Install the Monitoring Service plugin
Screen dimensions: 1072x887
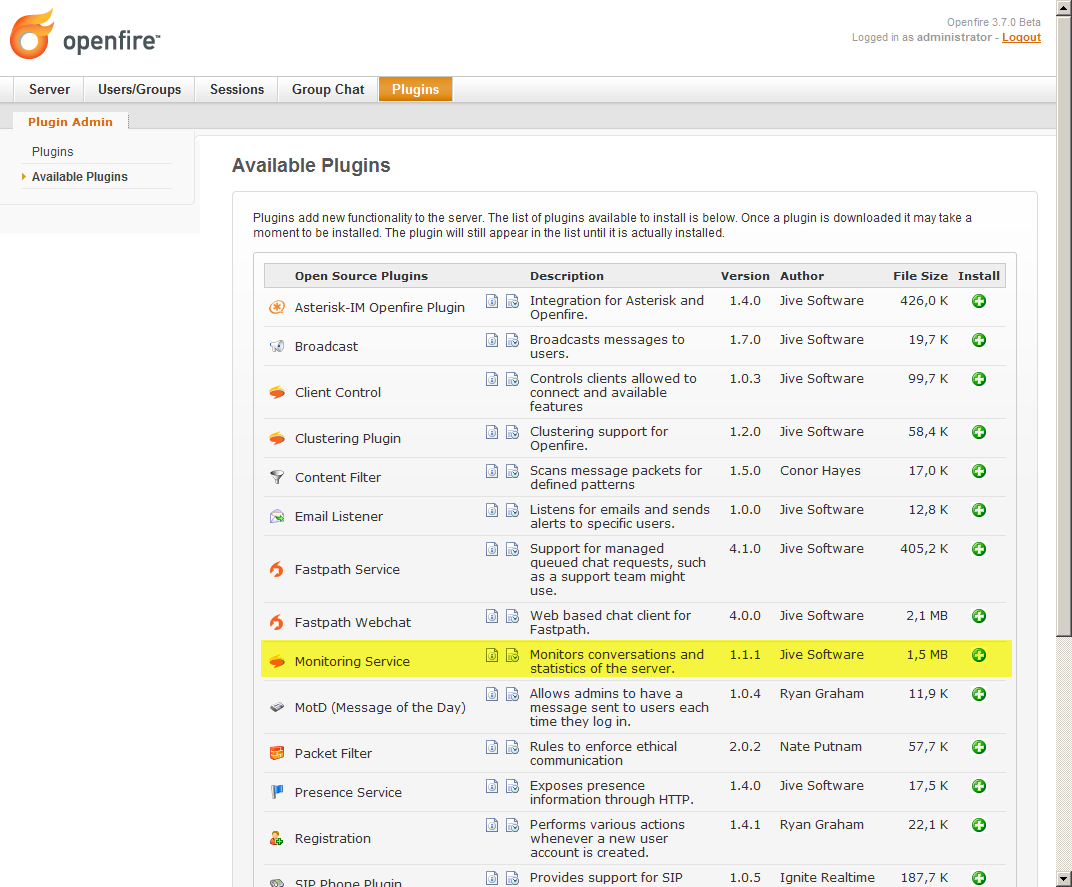[x=979, y=655]
